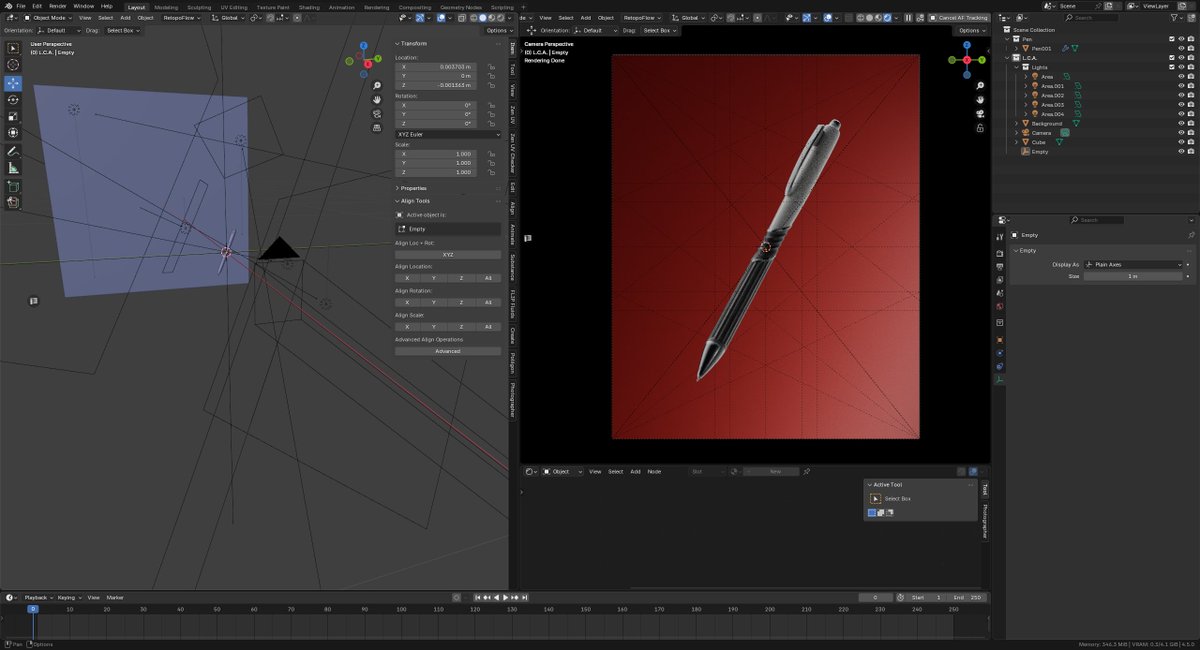Open the Photographer tab in left sidebar
The width and height of the screenshot is (1200, 650).
(513, 399)
